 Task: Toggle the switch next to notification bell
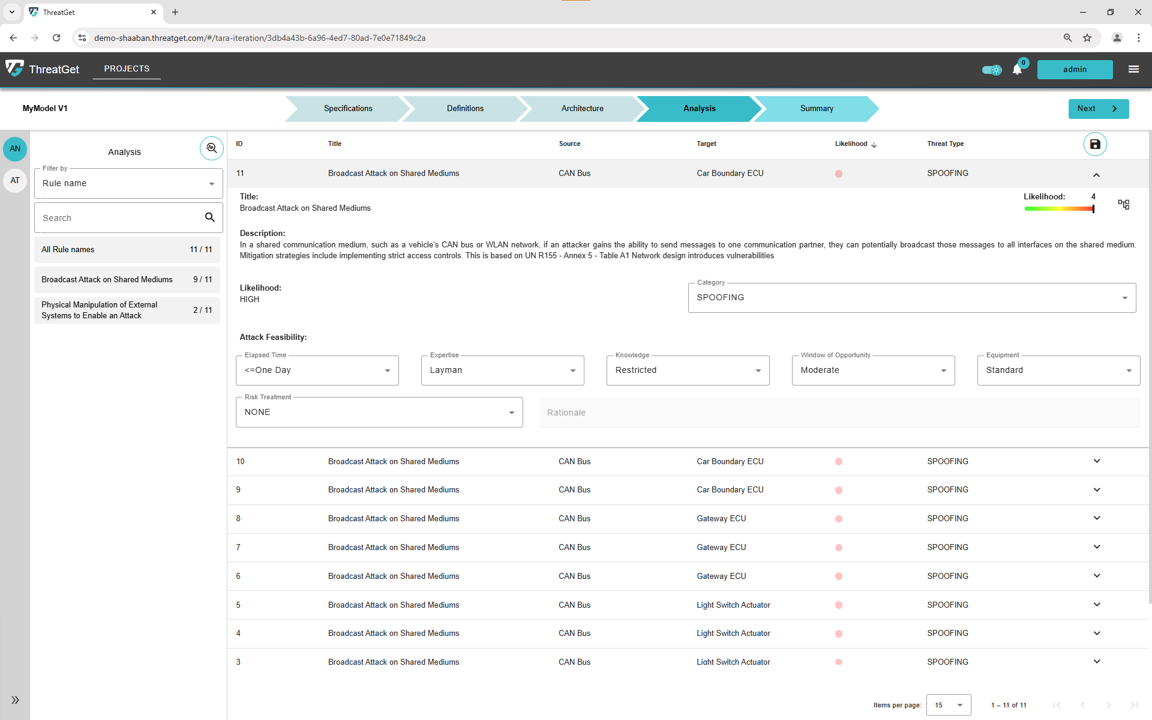pos(991,69)
